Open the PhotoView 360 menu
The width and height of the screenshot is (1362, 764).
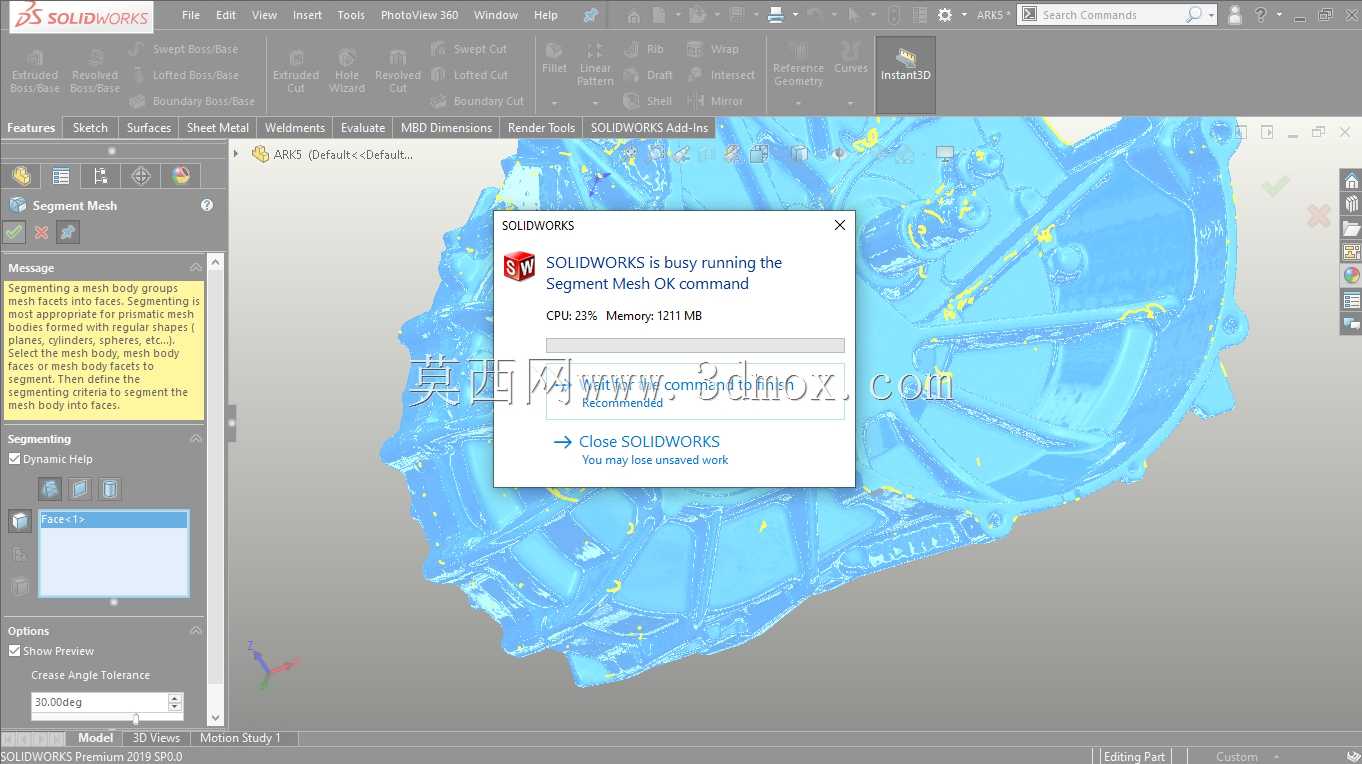[419, 15]
